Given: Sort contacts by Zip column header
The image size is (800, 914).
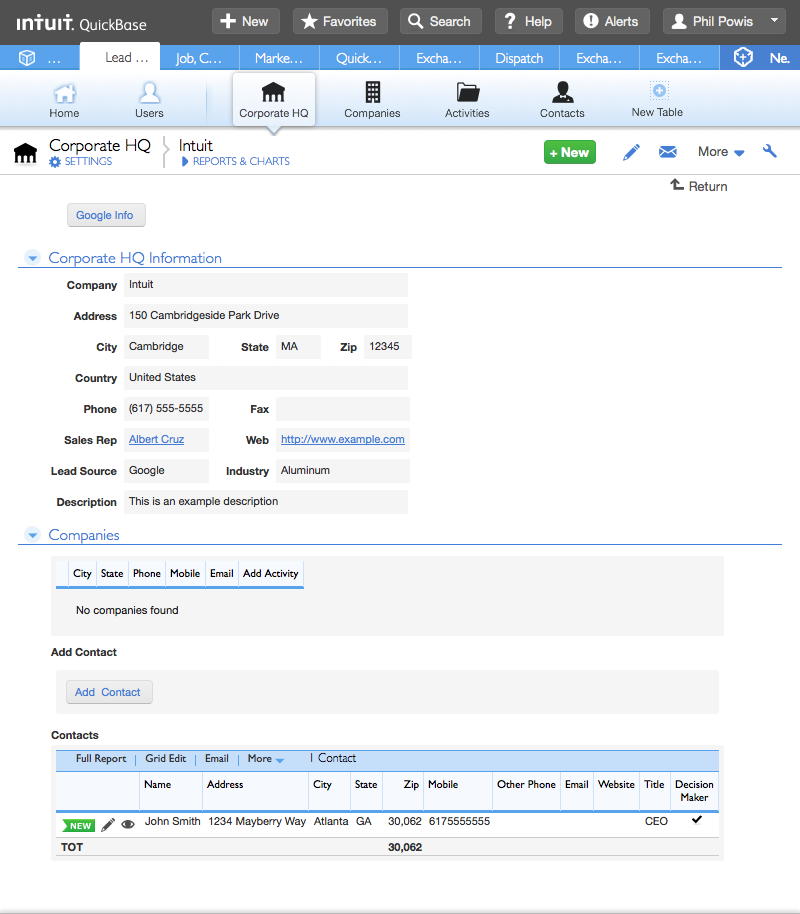Looking at the screenshot, I should [x=411, y=785].
